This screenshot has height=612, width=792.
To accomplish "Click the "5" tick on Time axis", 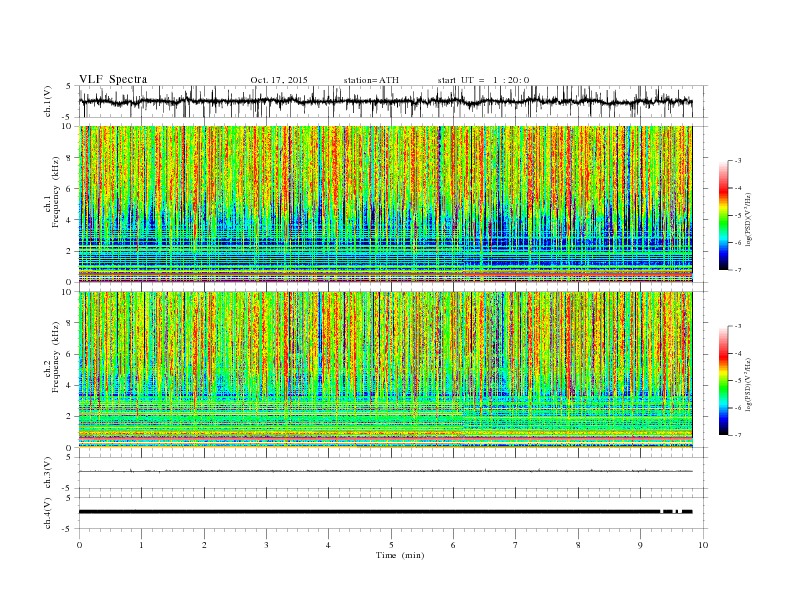I will (x=391, y=545).
